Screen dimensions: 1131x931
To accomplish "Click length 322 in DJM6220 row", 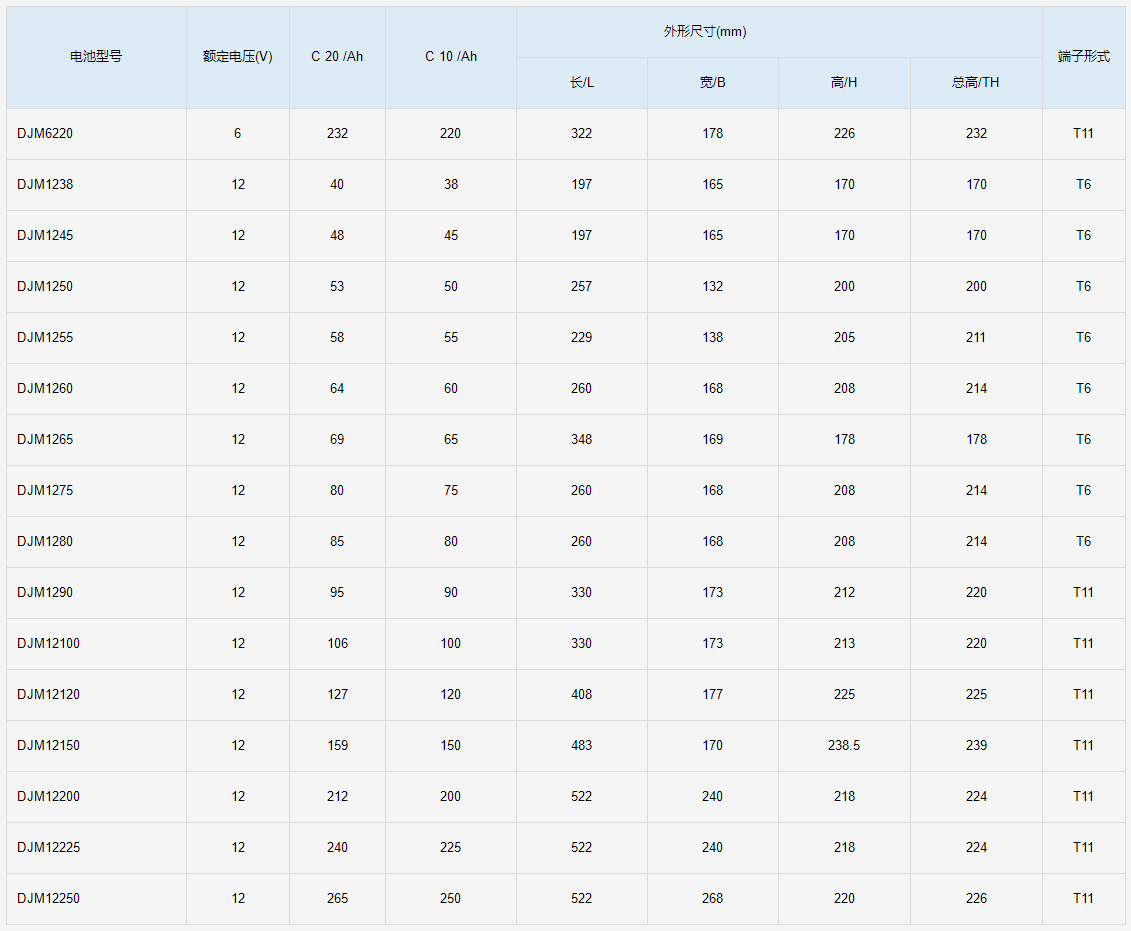I will (x=581, y=133).
